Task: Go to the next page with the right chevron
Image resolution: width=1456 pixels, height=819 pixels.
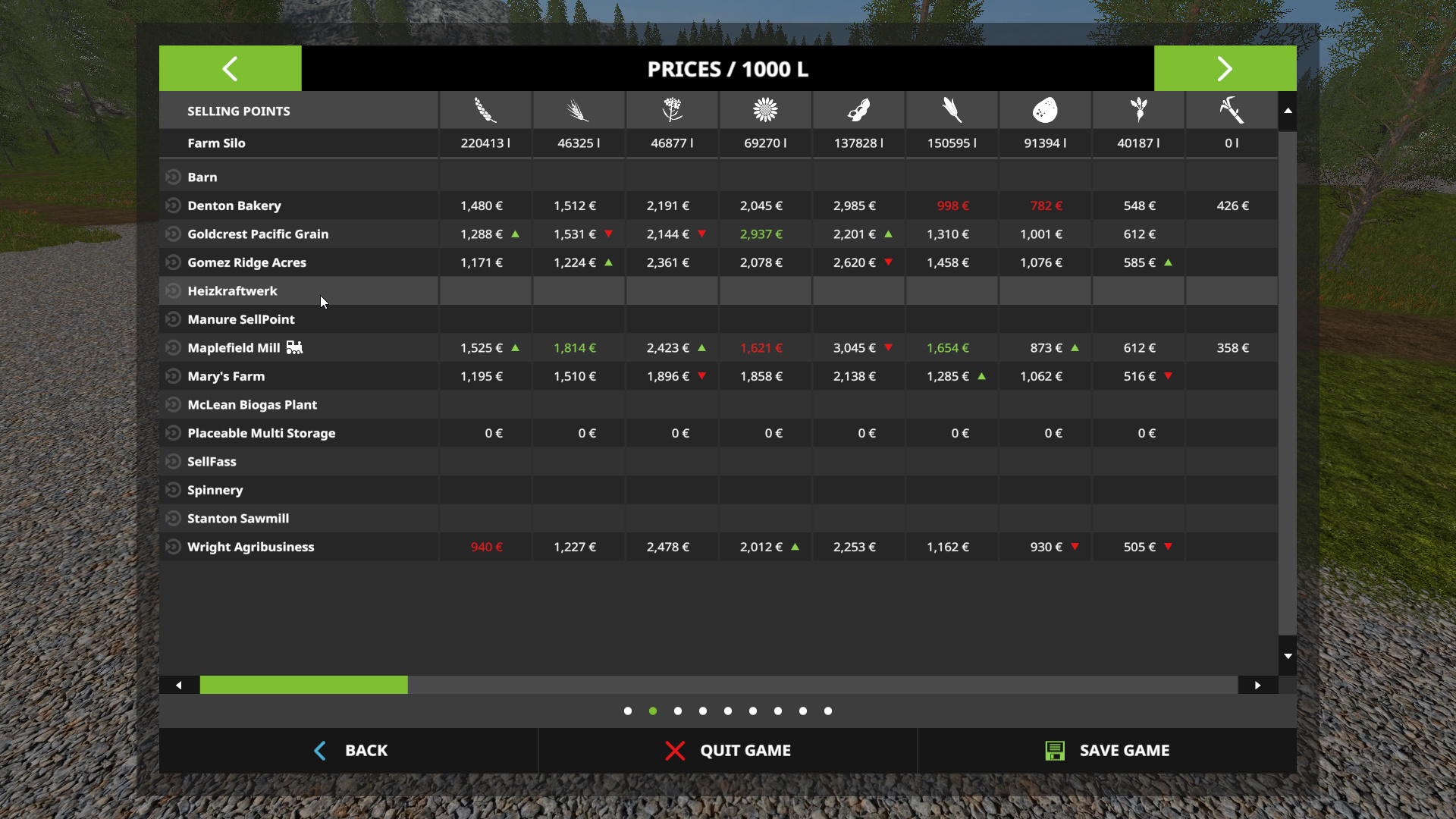Action: tap(1225, 68)
